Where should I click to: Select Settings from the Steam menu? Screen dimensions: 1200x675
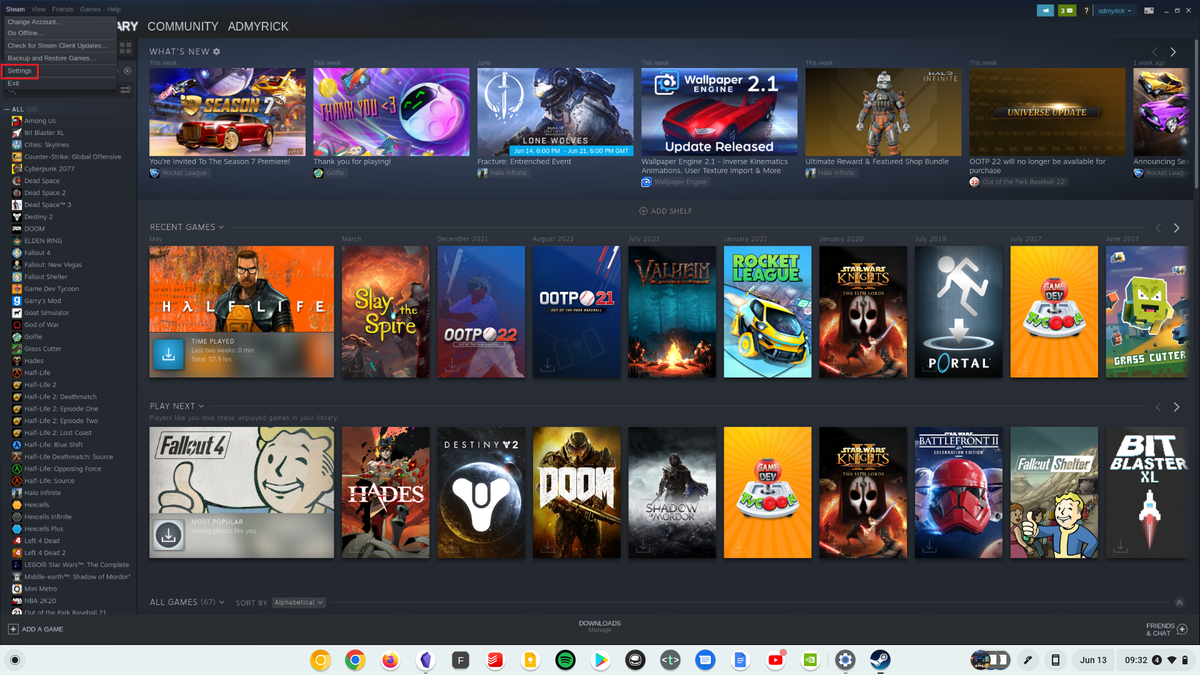click(x=20, y=70)
